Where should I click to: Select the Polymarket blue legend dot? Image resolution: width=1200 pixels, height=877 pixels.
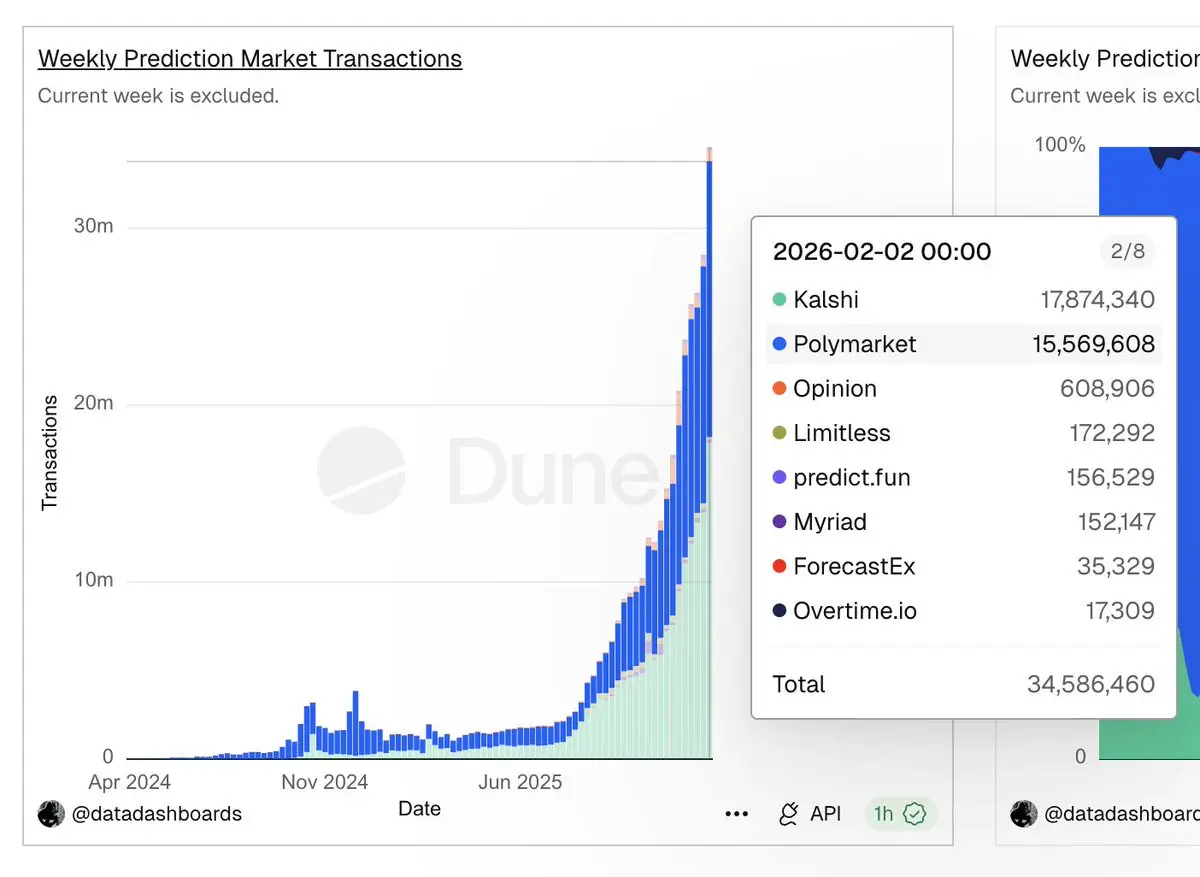tap(780, 344)
